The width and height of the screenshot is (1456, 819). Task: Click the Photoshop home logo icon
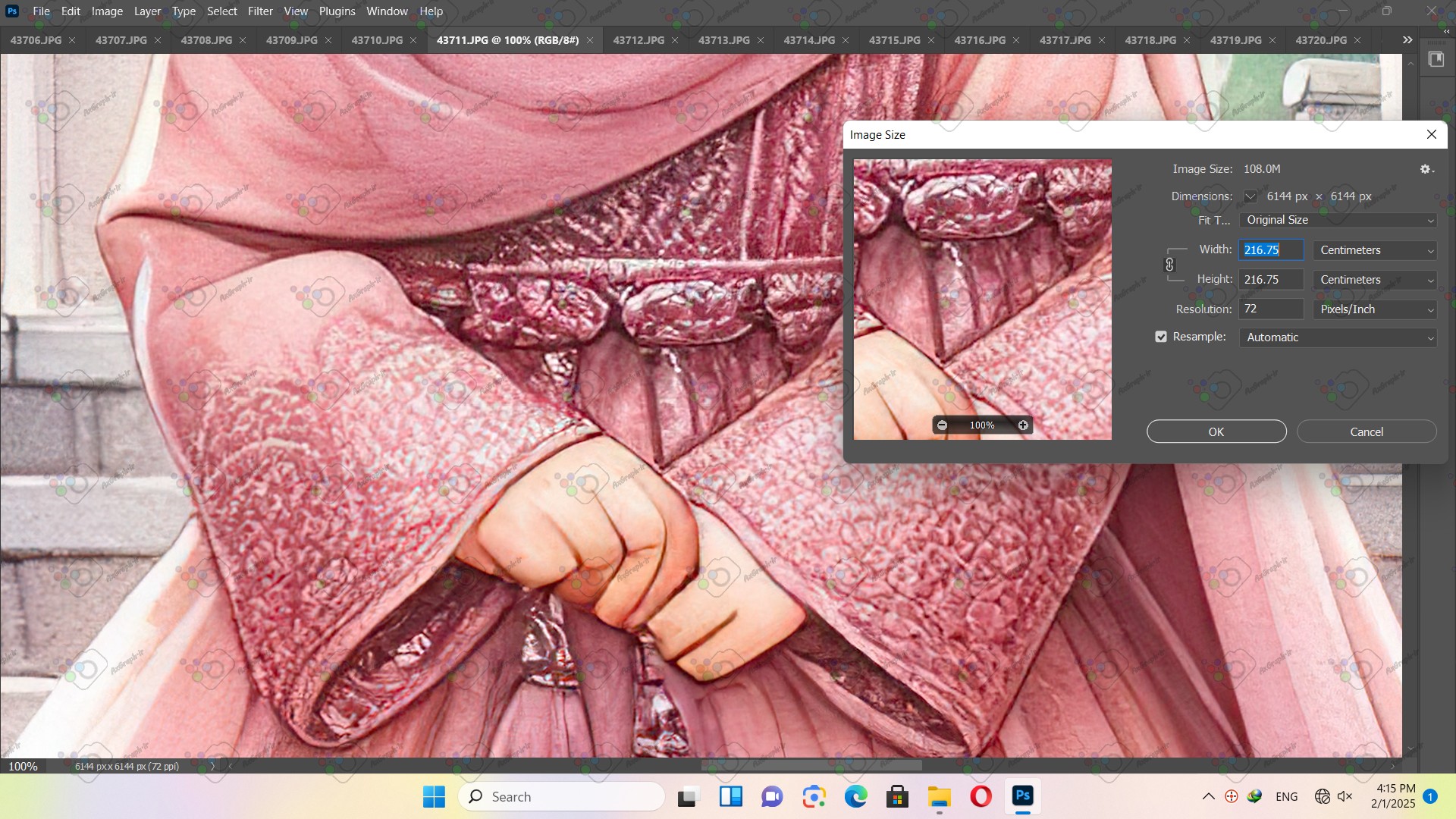click(x=12, y=11)
